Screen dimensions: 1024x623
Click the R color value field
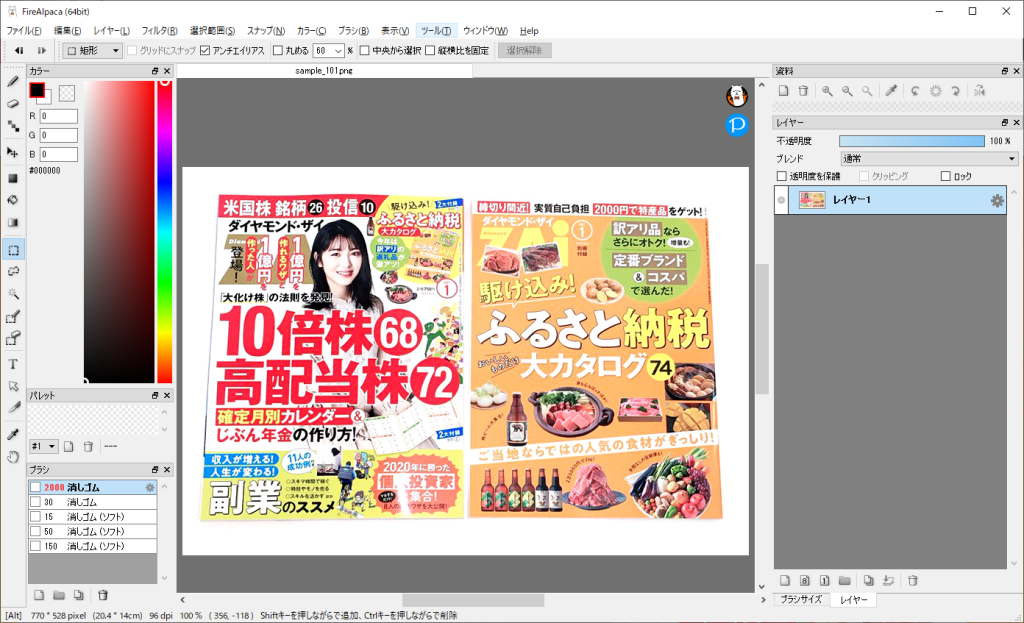59,116
